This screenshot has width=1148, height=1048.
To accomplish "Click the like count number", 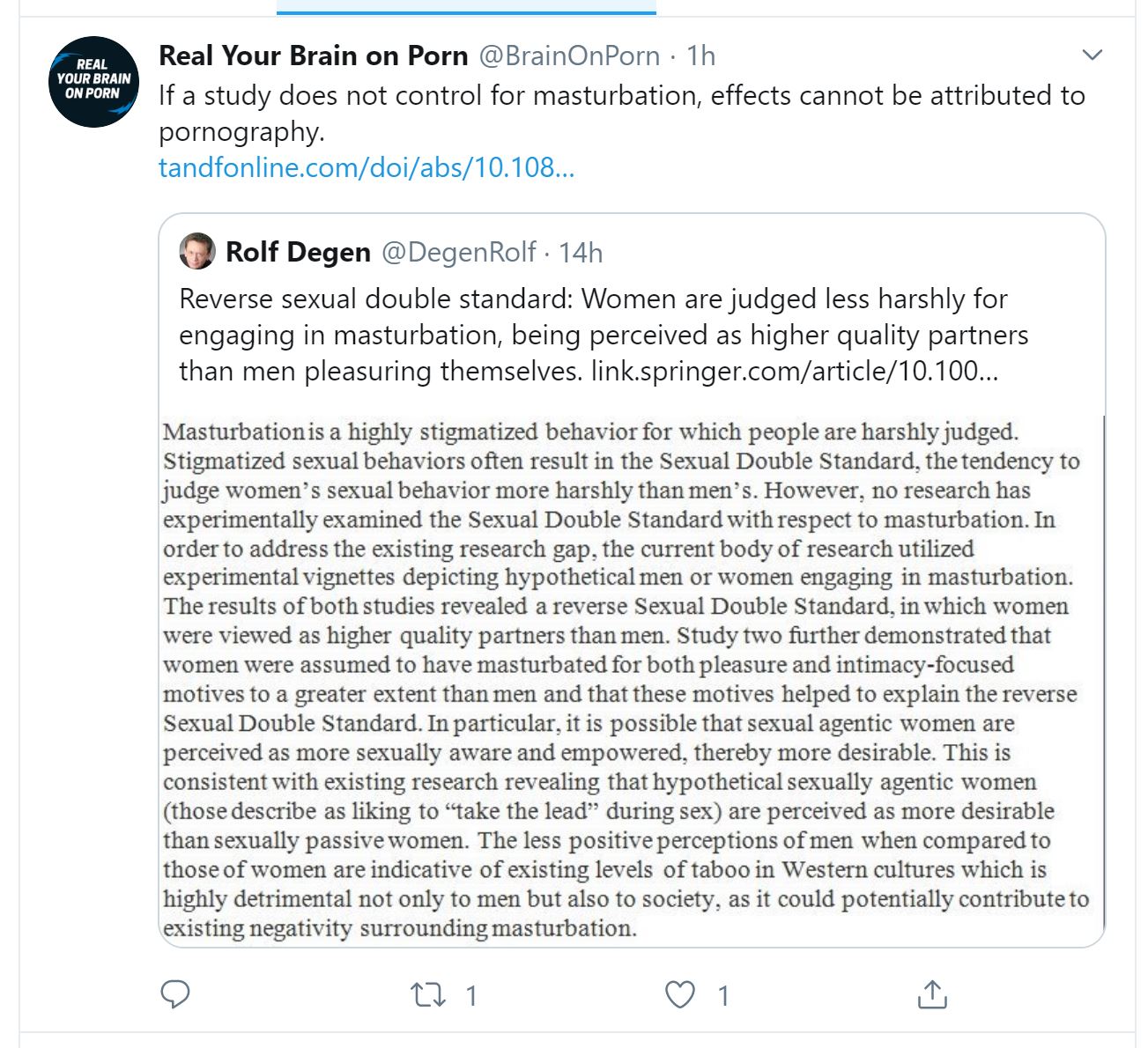I will 723,996.
